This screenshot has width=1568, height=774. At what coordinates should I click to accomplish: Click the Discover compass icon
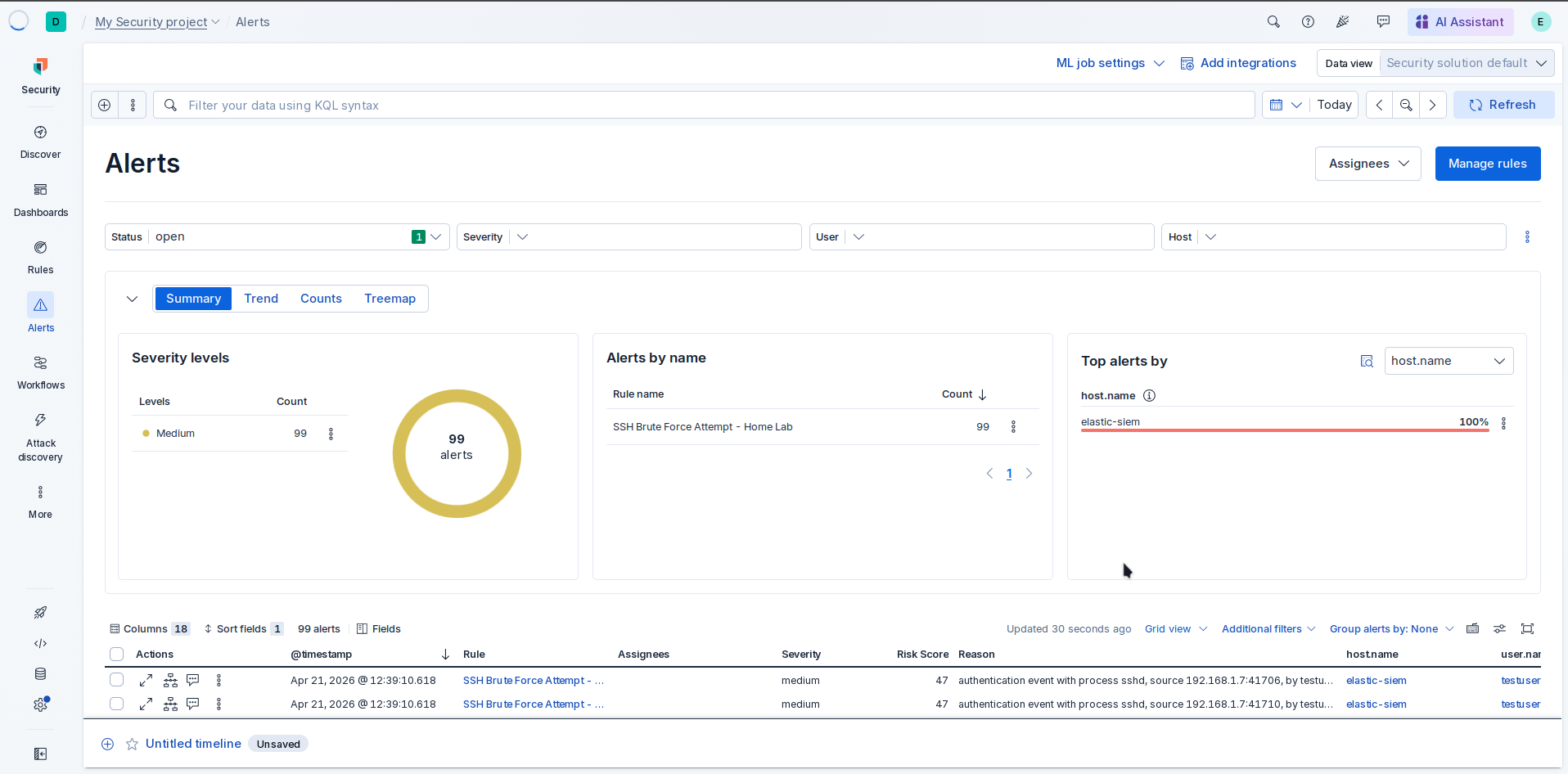click(x=40, y=133)
